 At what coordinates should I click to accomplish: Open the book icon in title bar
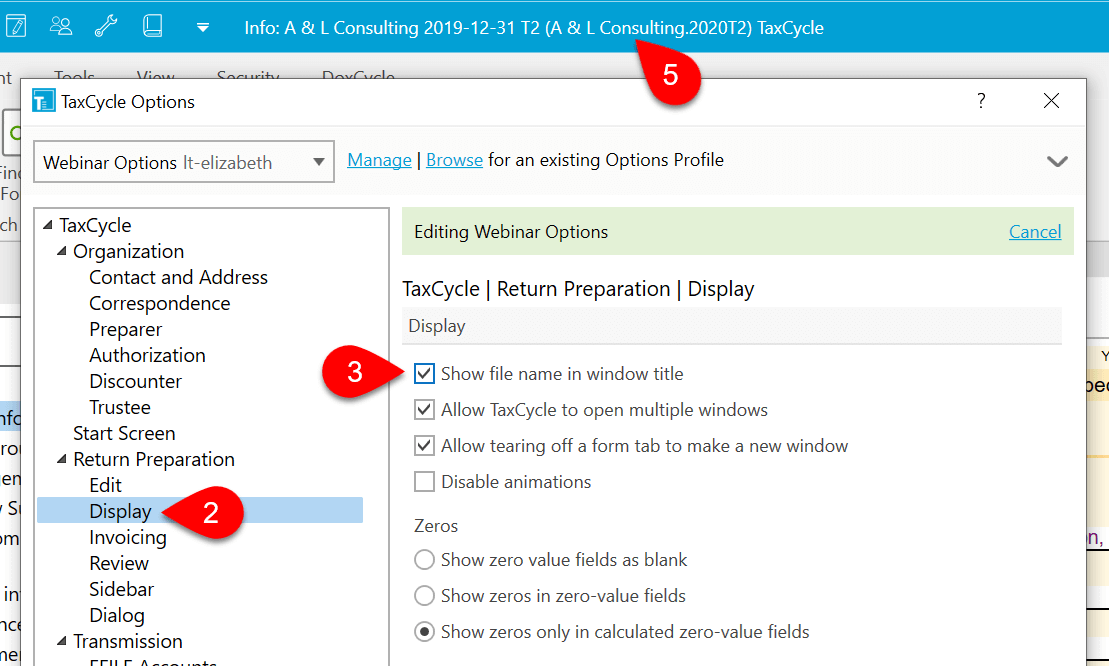pos(152,26)
